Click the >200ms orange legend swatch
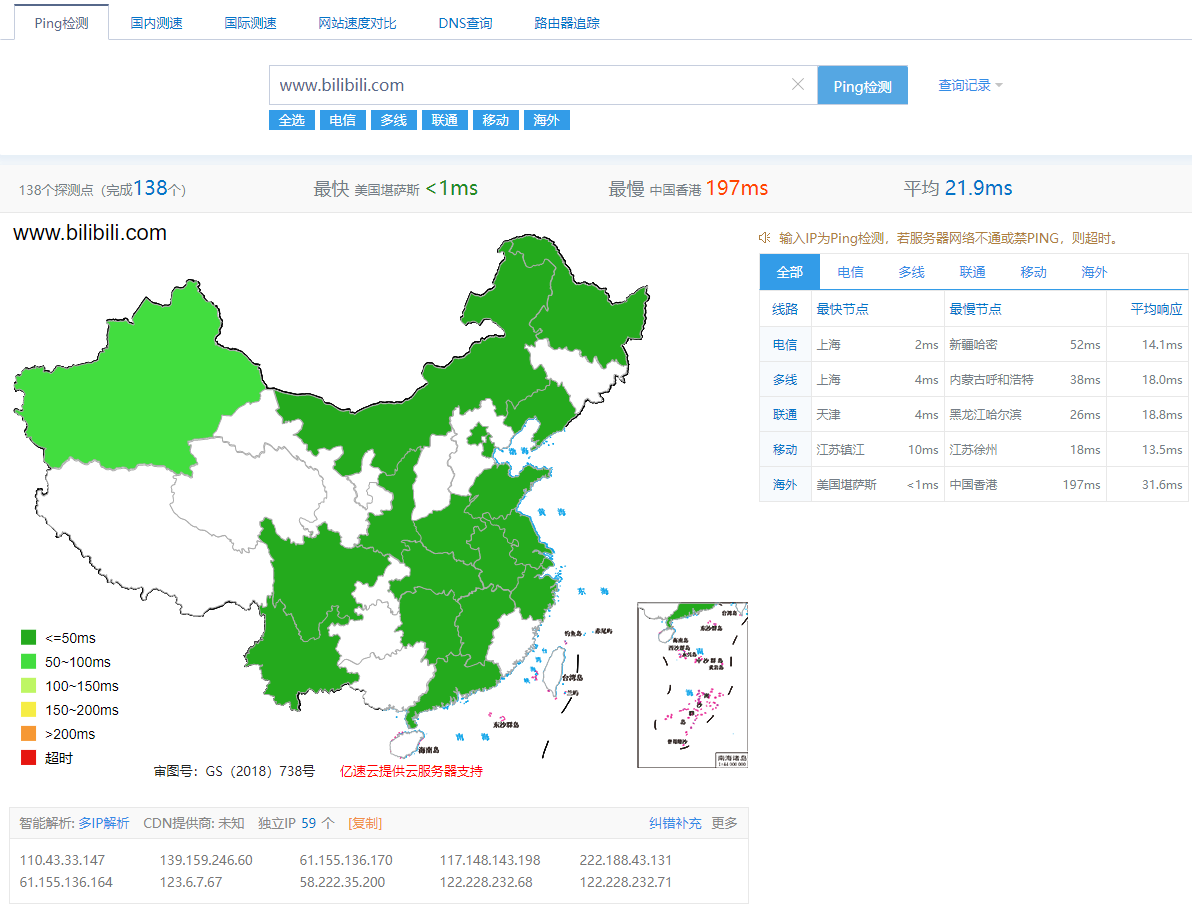The height and width of the screenshot is (904, 1192). pos(28,733)
